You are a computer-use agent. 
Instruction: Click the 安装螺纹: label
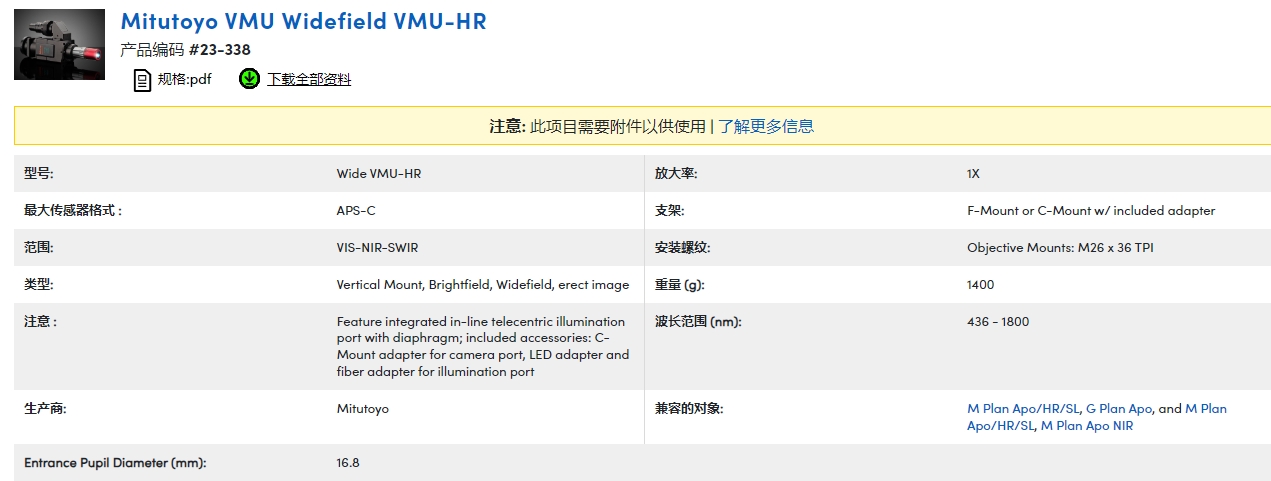click(682, 248)
